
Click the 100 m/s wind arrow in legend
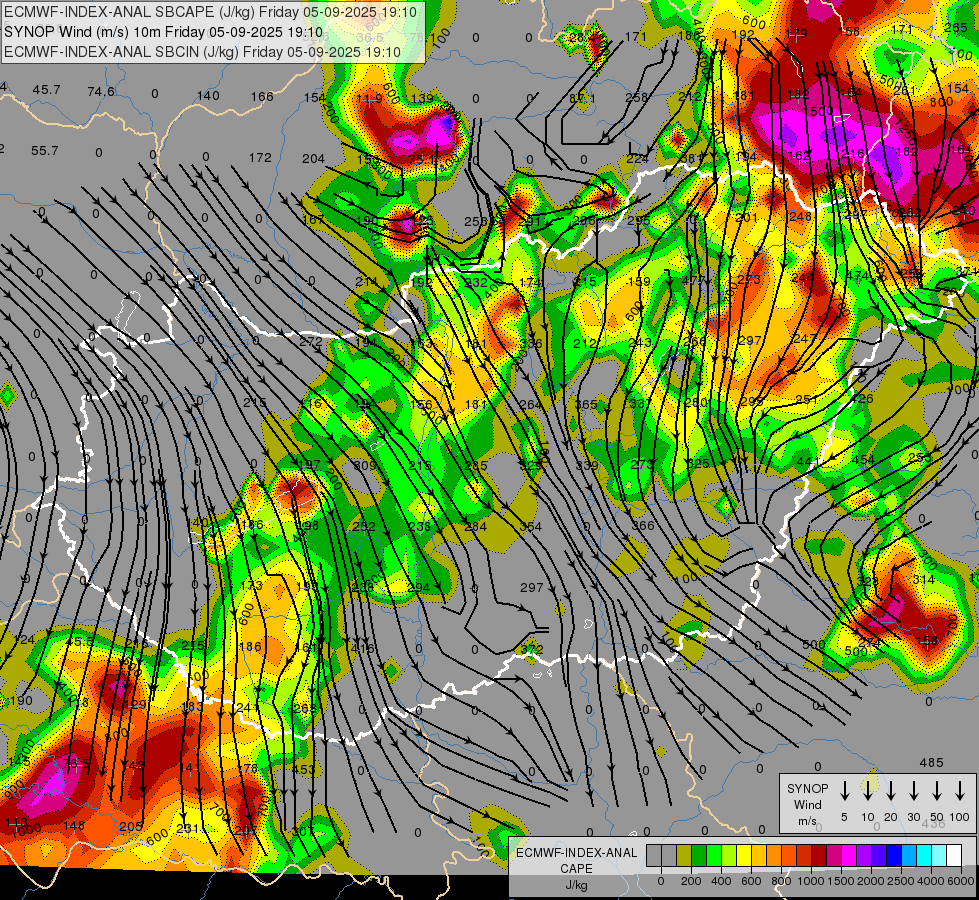coord(960,791)
